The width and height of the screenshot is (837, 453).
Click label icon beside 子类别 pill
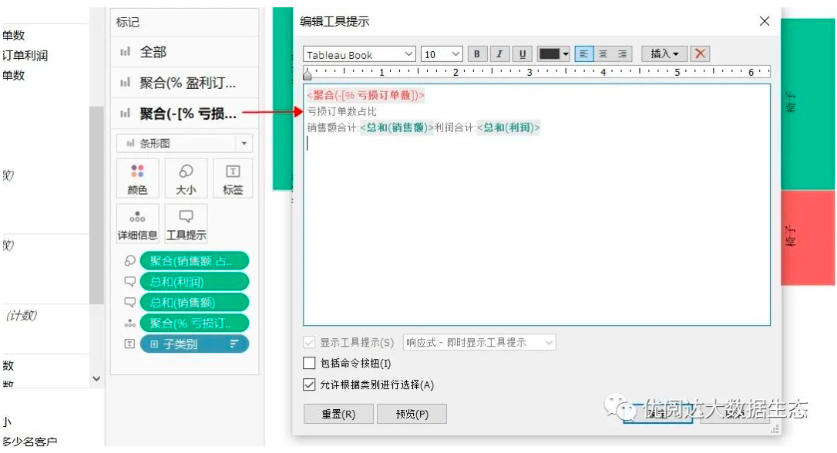(x=130, y=344)
